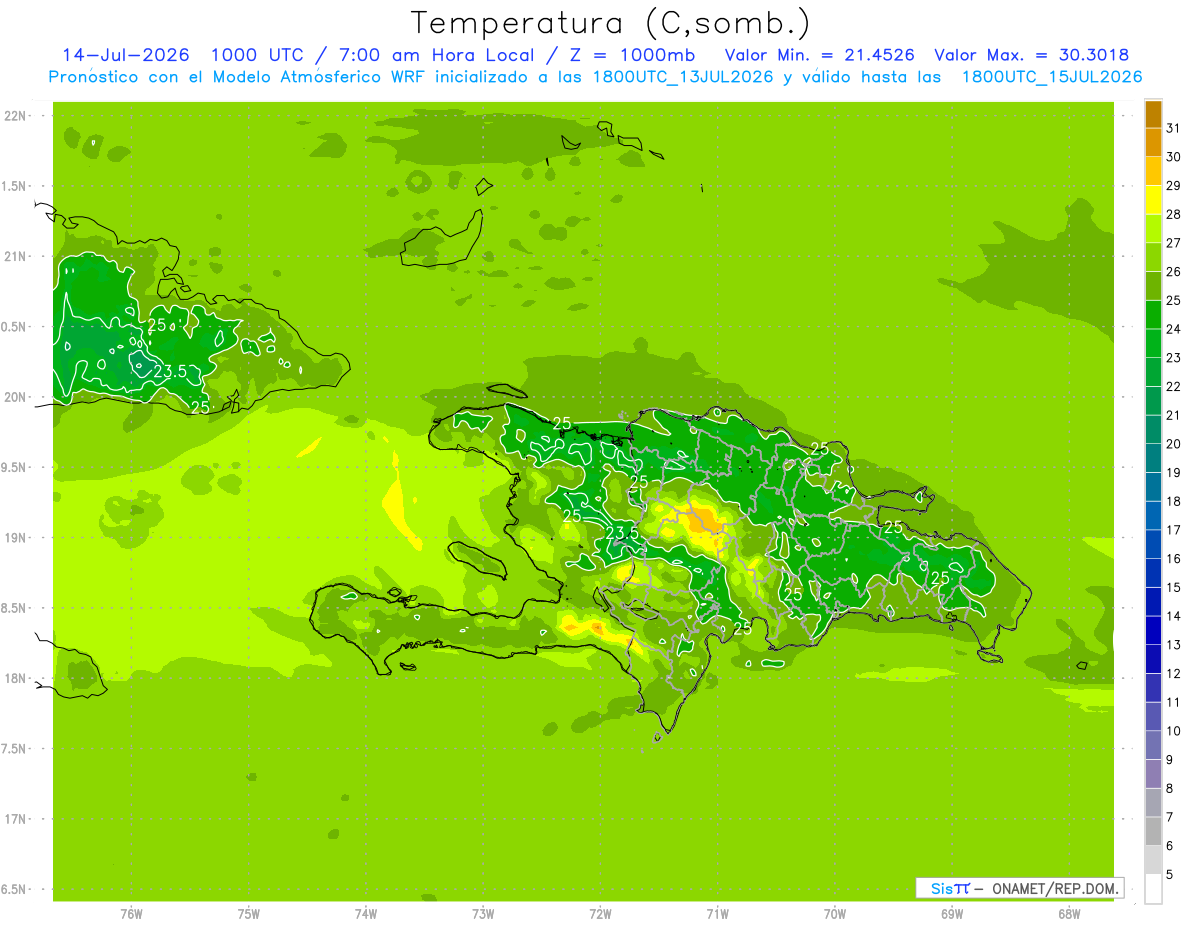
Task: Click the '19N' latitude label
Action: coord(17,538)
